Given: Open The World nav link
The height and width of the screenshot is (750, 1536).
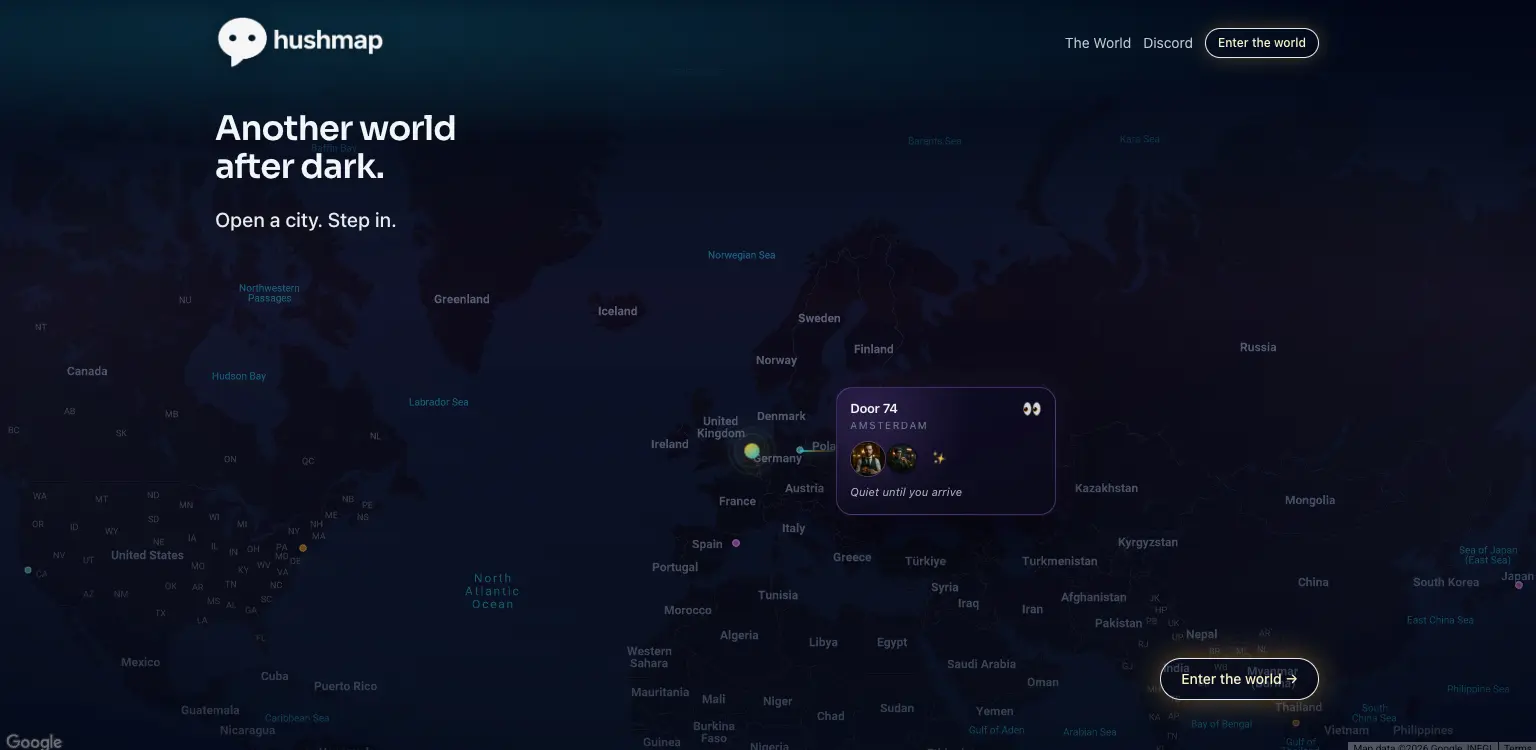Looking at the screenshot, I should coord(1097,43).
